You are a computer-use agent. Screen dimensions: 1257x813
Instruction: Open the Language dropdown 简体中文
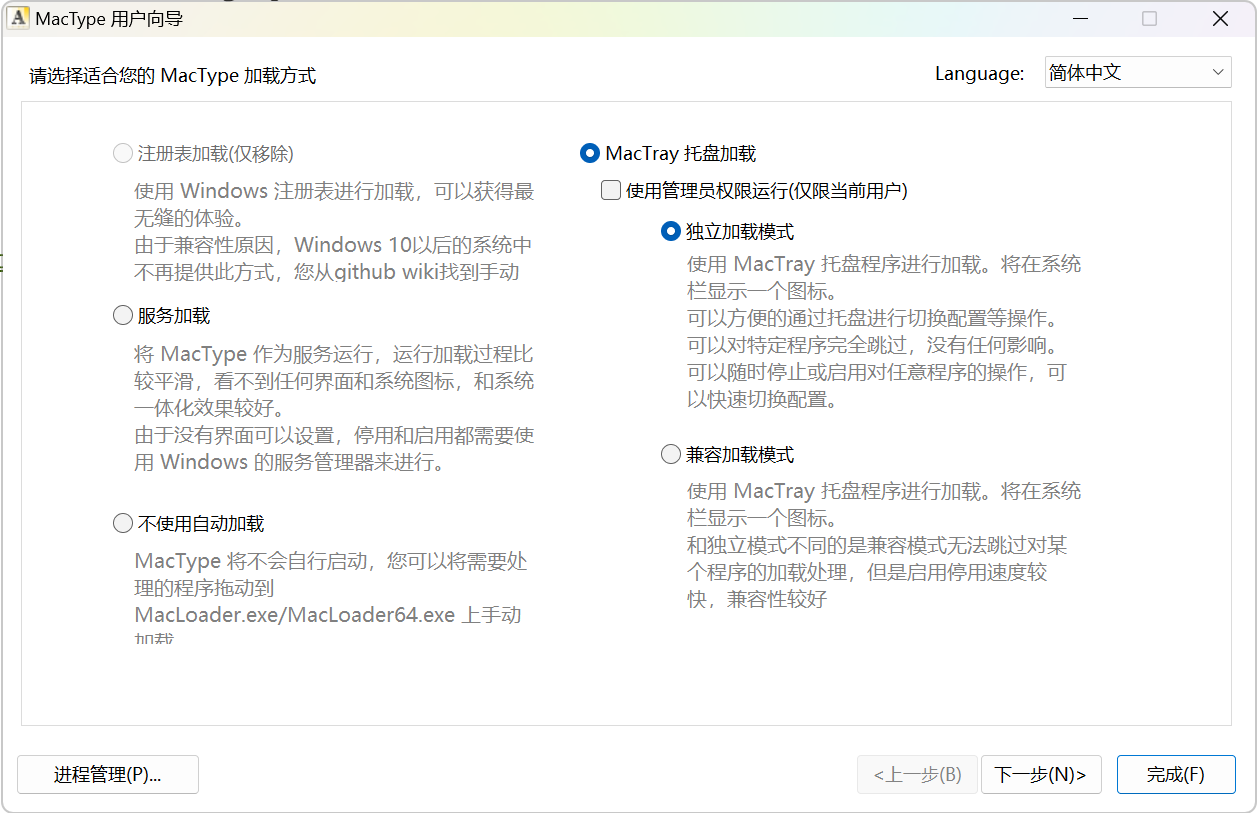point(1138,73)
